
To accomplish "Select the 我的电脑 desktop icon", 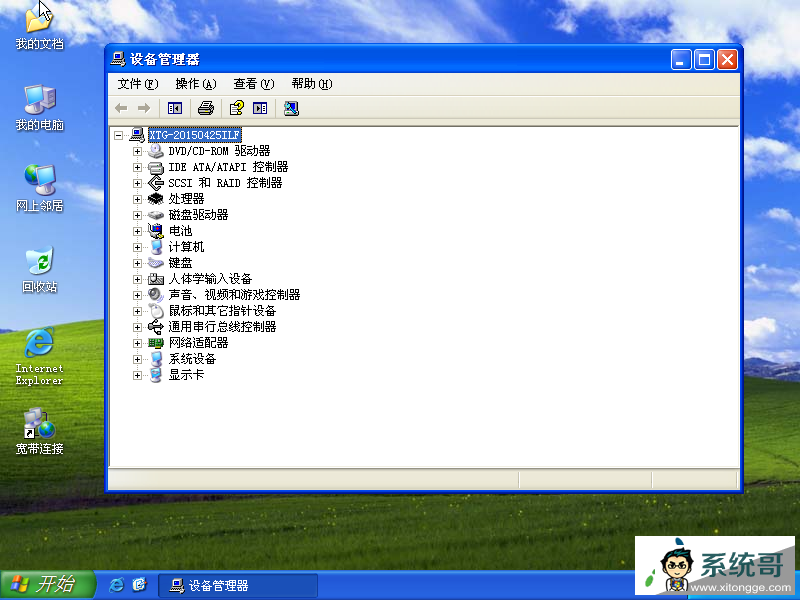I will click(x=40, y=107).
